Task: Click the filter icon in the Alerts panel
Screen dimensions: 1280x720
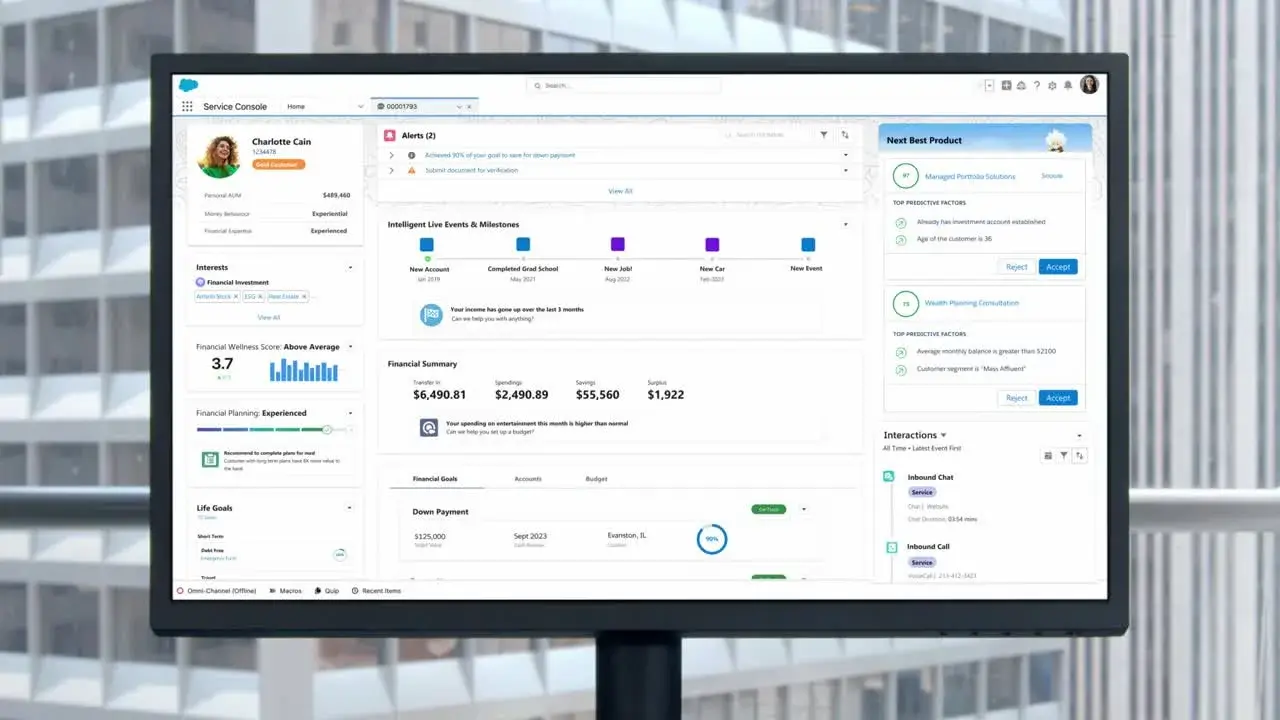Action: pyautogui.click(x=824, y=135)
